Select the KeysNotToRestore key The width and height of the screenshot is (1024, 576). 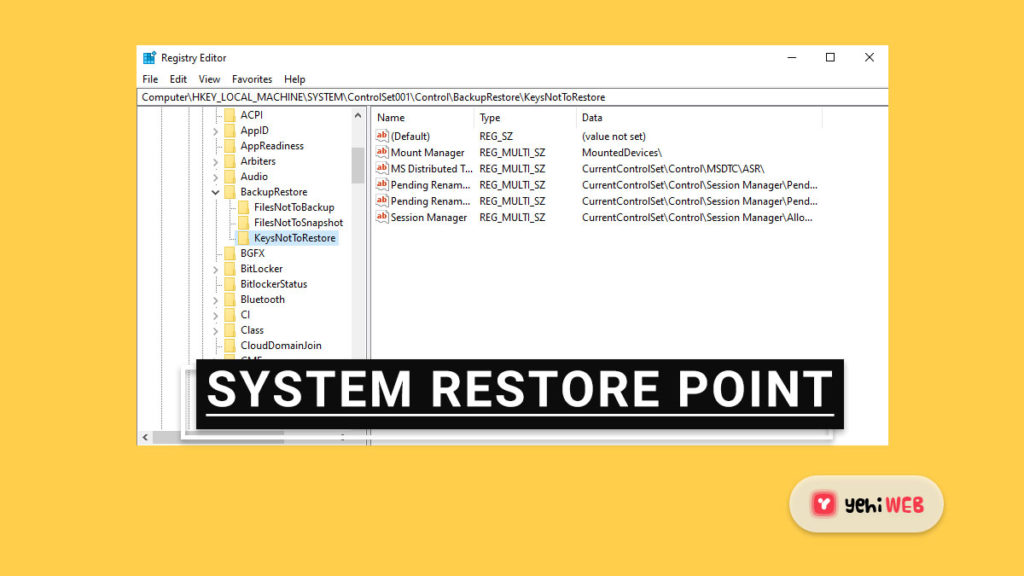tap(294, 238)
